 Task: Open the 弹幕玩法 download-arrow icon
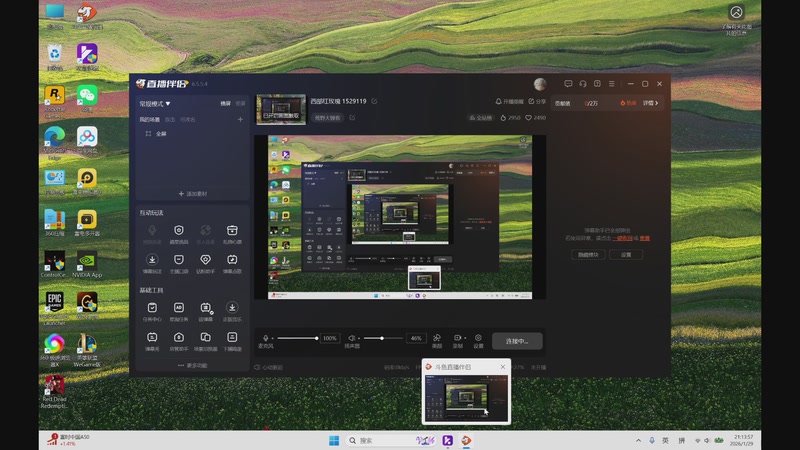coord(152,260)
